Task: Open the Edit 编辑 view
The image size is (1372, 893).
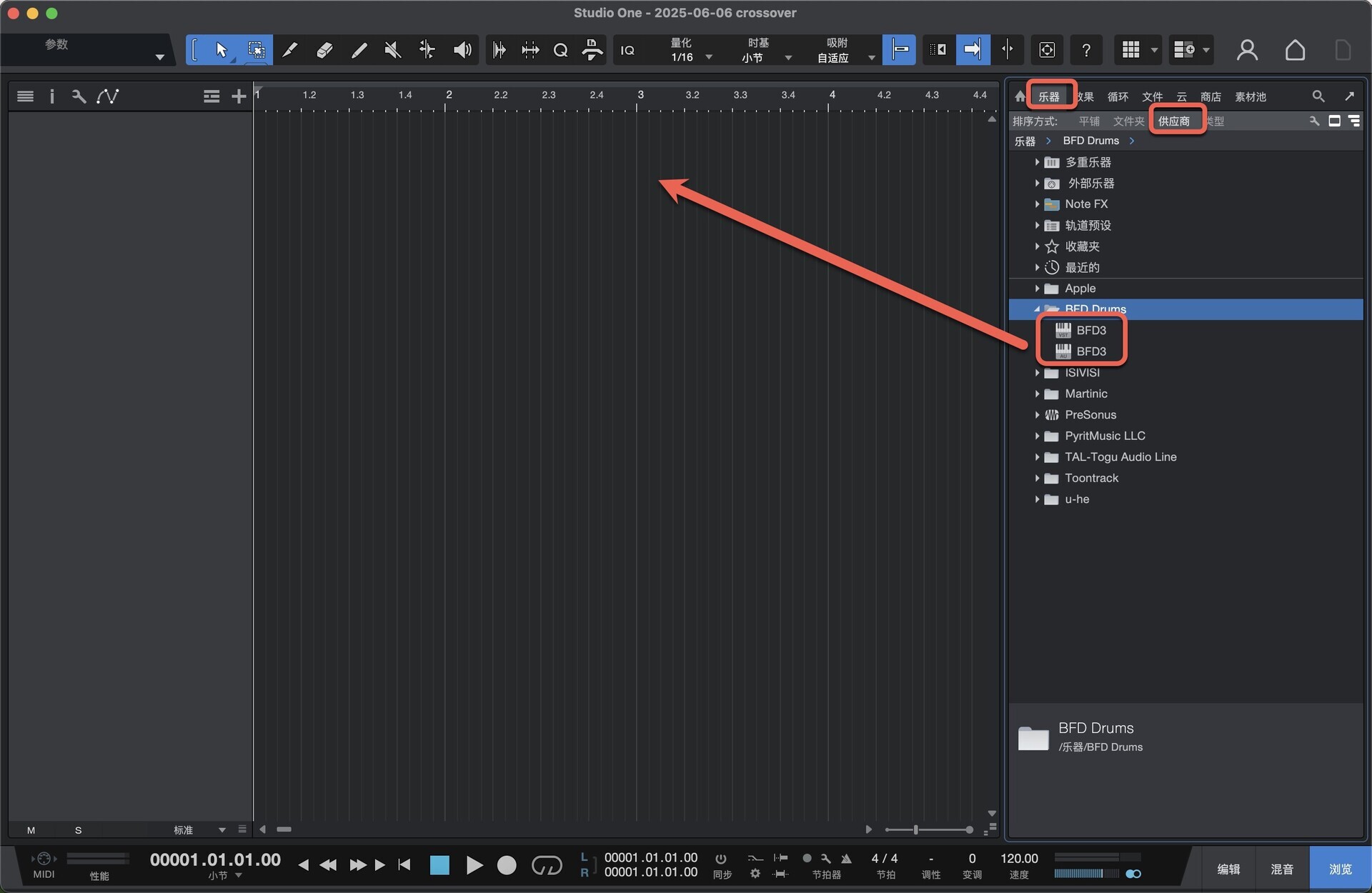Action: (1228, 869)
